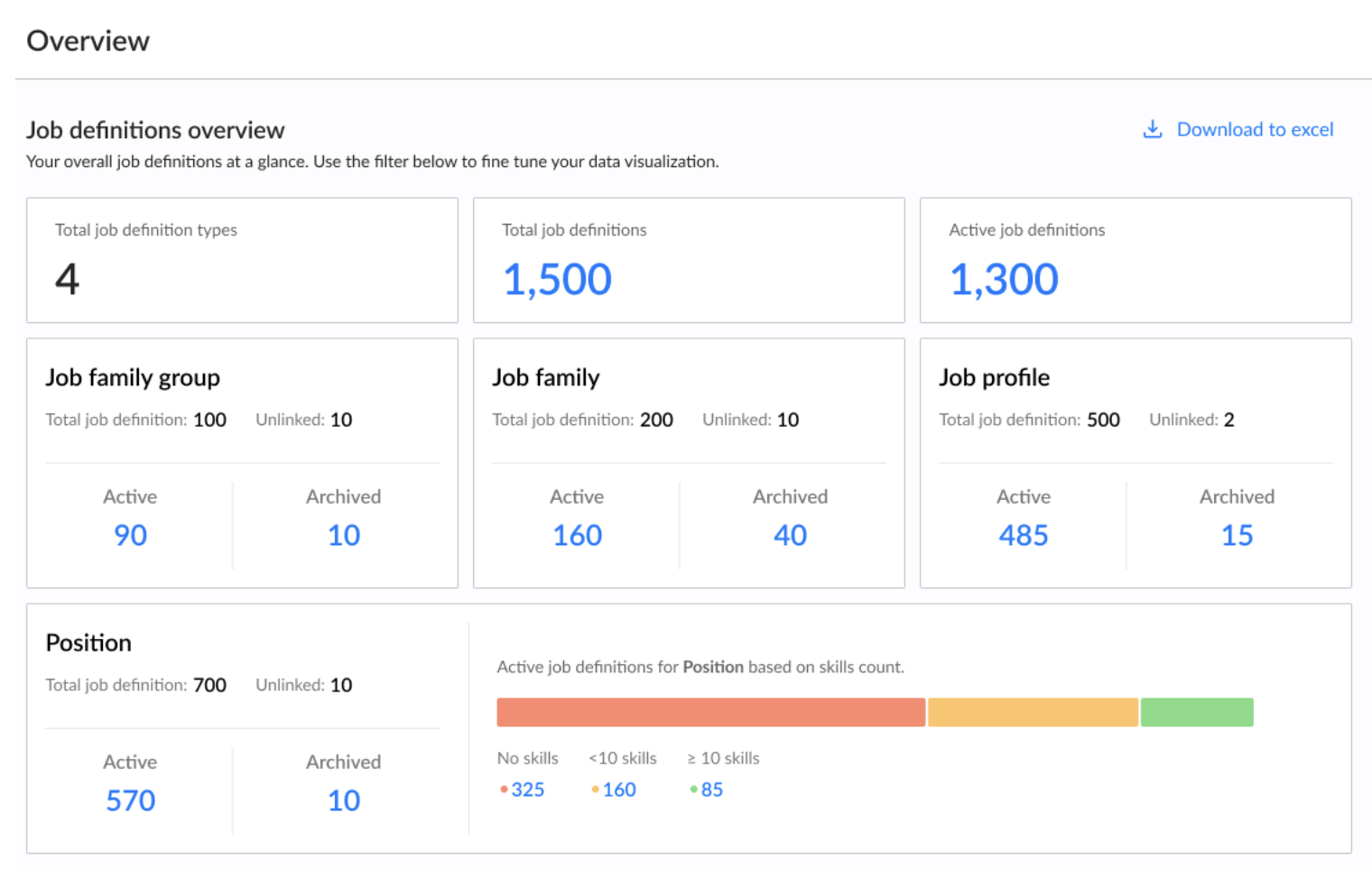This screenshot has height=870, width=1372.
Task: Click Job family Archived count 40
Action: (x=791, y=535)
